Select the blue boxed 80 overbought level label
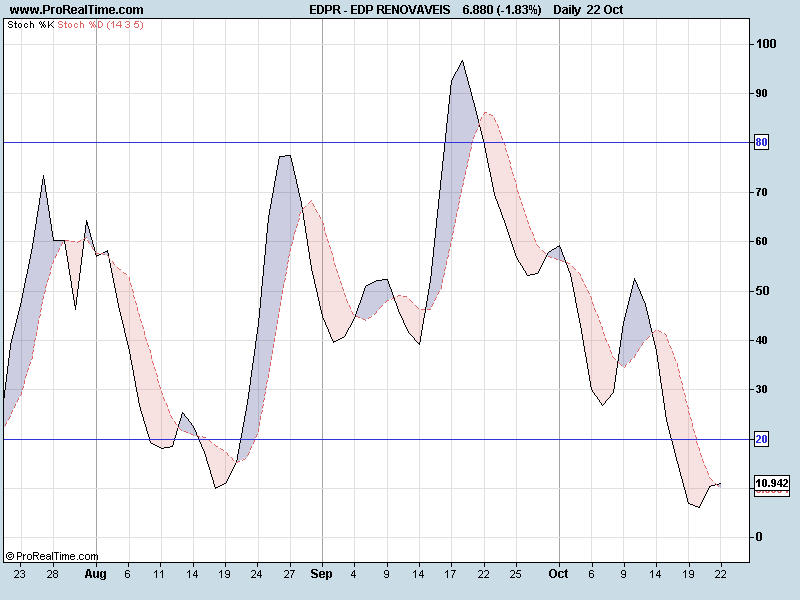This screenshot has height=600, width=800. tap(761, 142)
